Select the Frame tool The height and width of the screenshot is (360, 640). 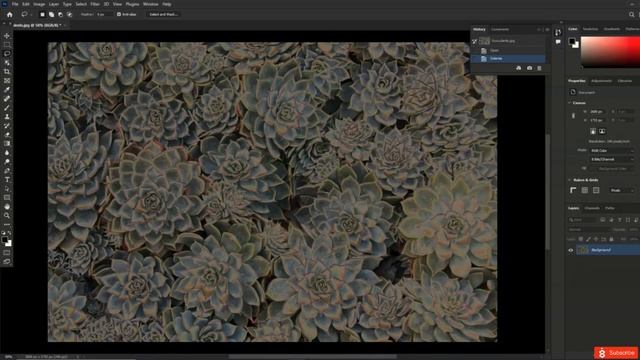(7, 81)
